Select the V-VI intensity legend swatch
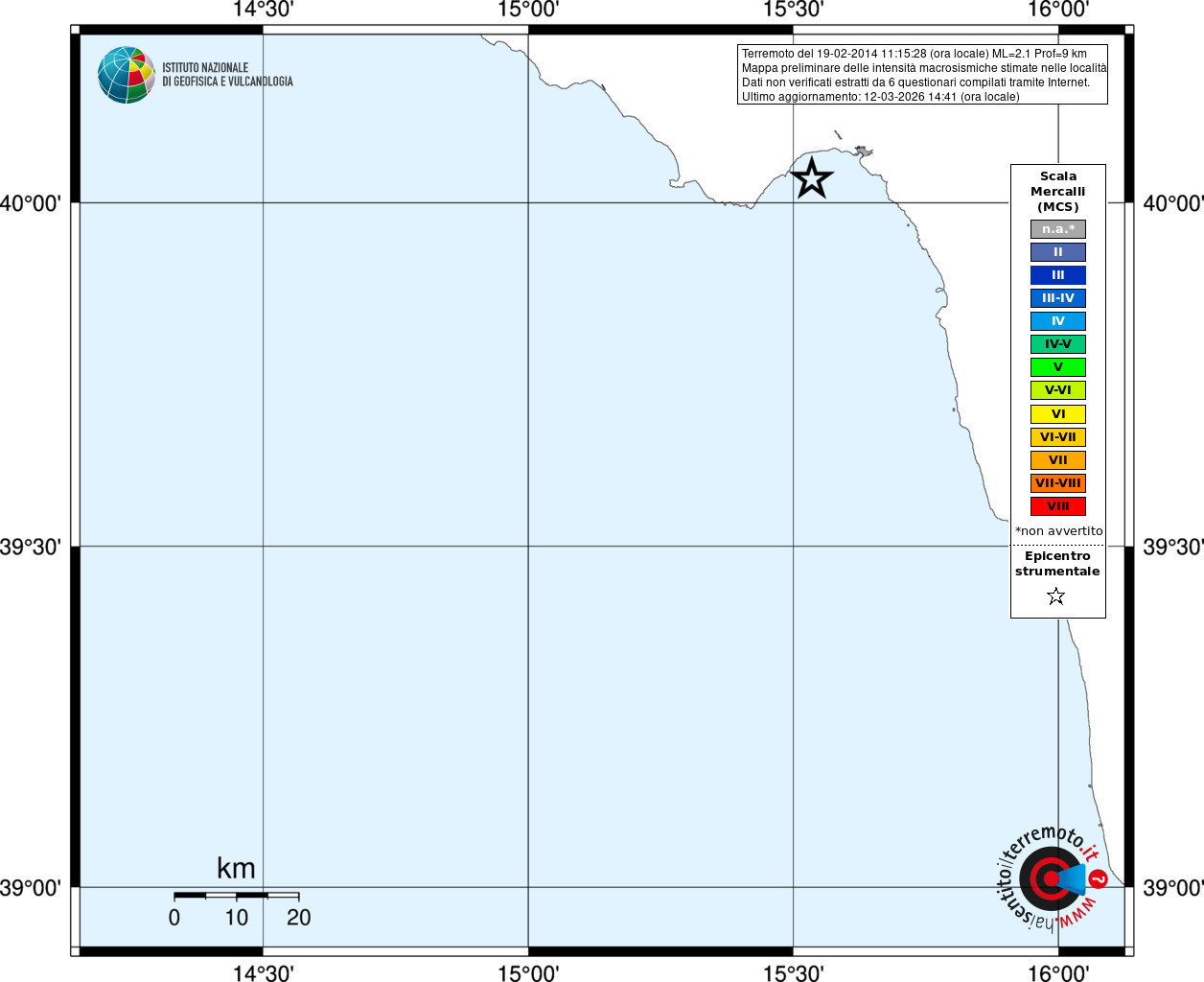The height and width of the screenshot is (982, 1204). pos(1058,390)
